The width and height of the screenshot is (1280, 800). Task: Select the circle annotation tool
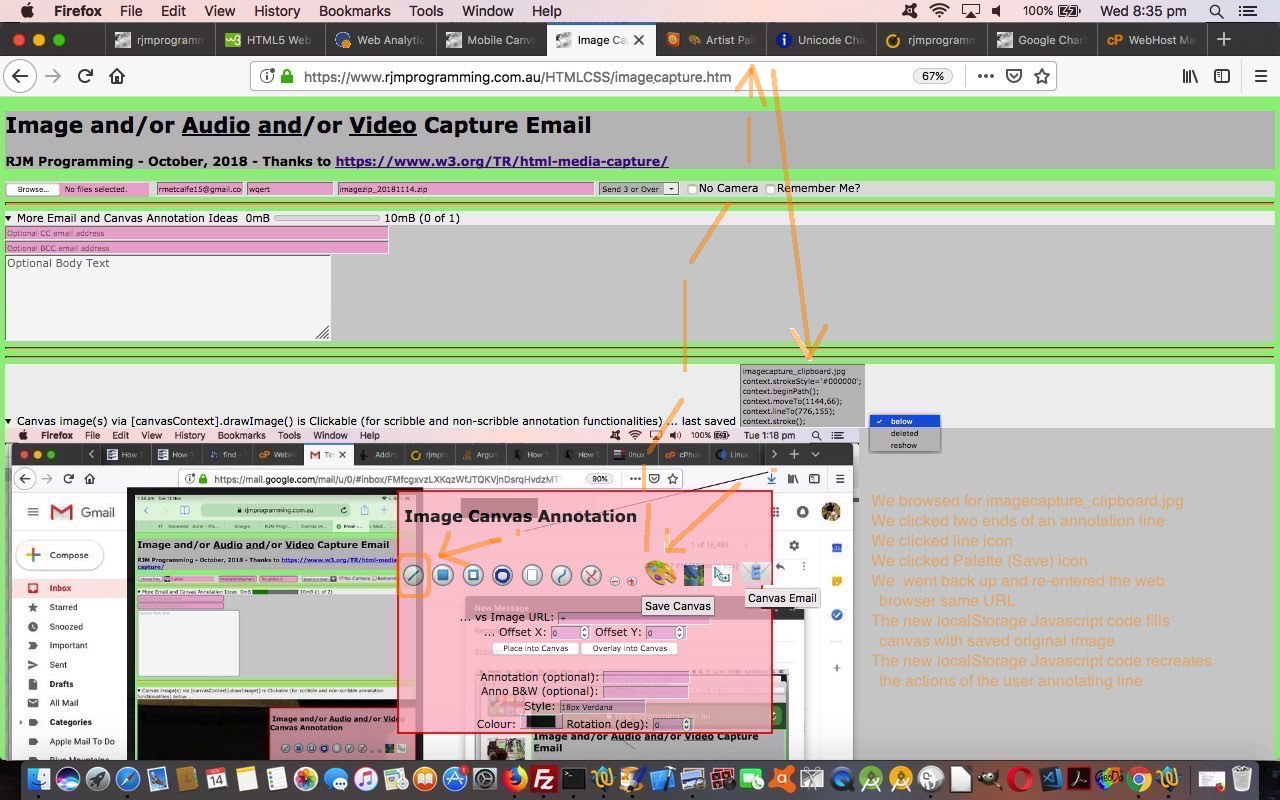coord(502,575)
